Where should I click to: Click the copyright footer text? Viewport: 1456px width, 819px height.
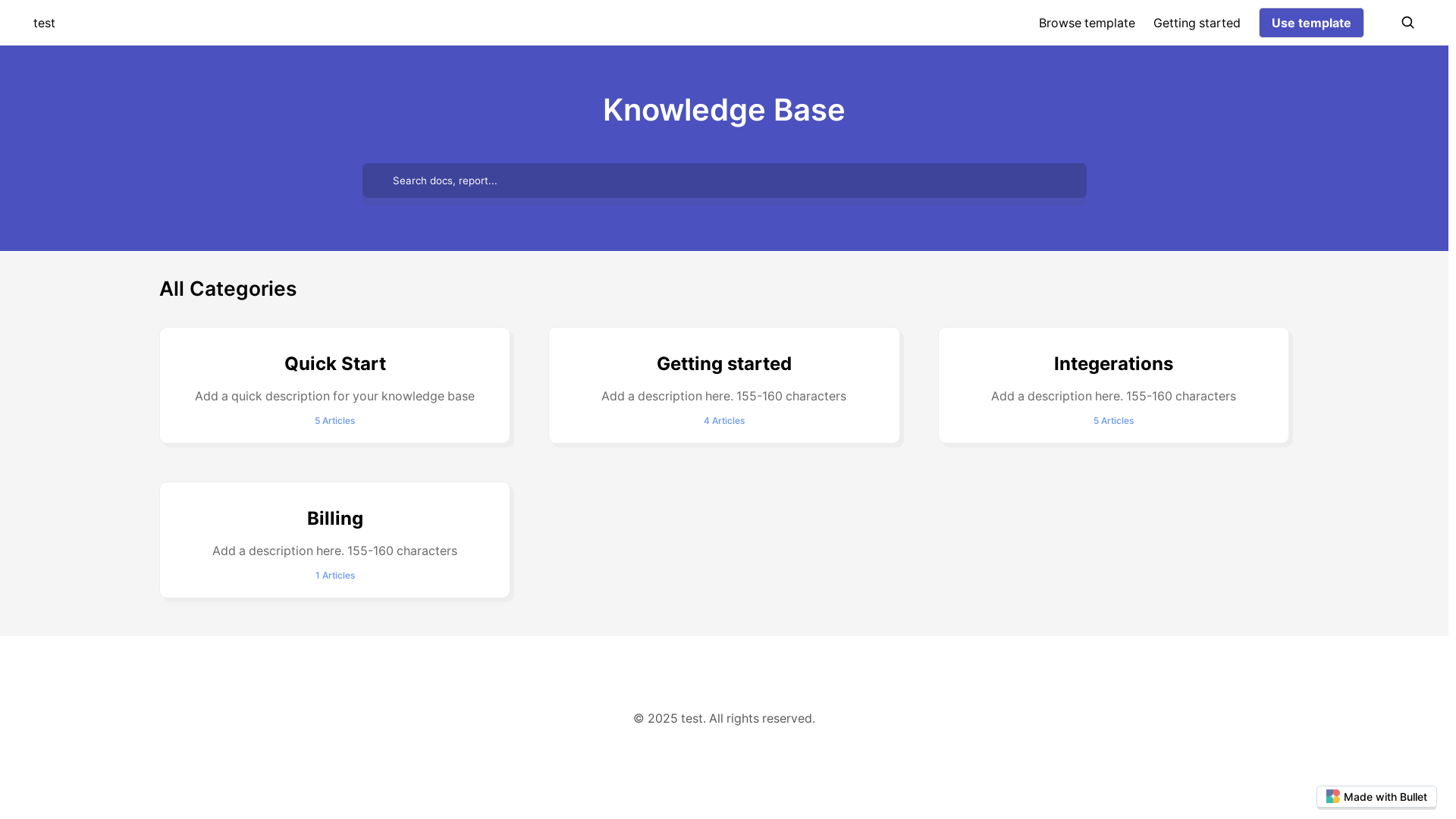724,718
